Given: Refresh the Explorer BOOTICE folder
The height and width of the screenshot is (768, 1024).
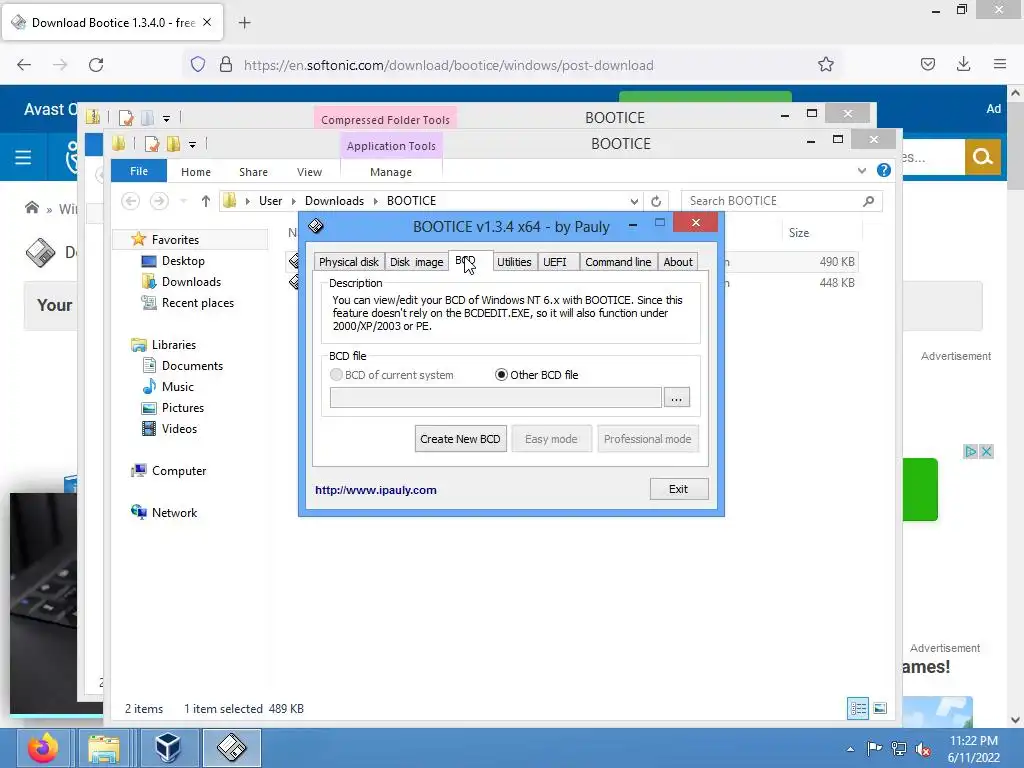Looking at the screenshot, I should point(656,201).
